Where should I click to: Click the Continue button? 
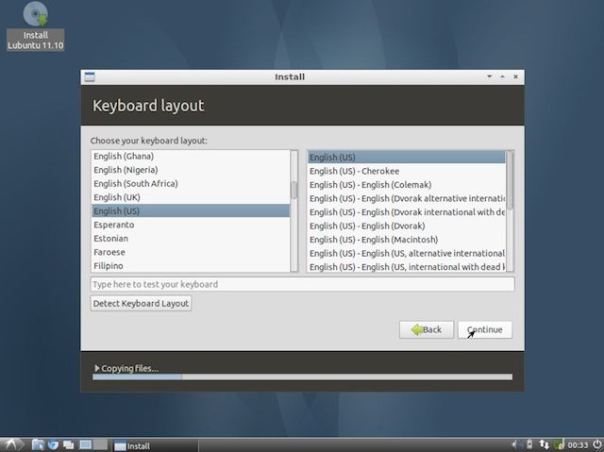pos(485,330)
